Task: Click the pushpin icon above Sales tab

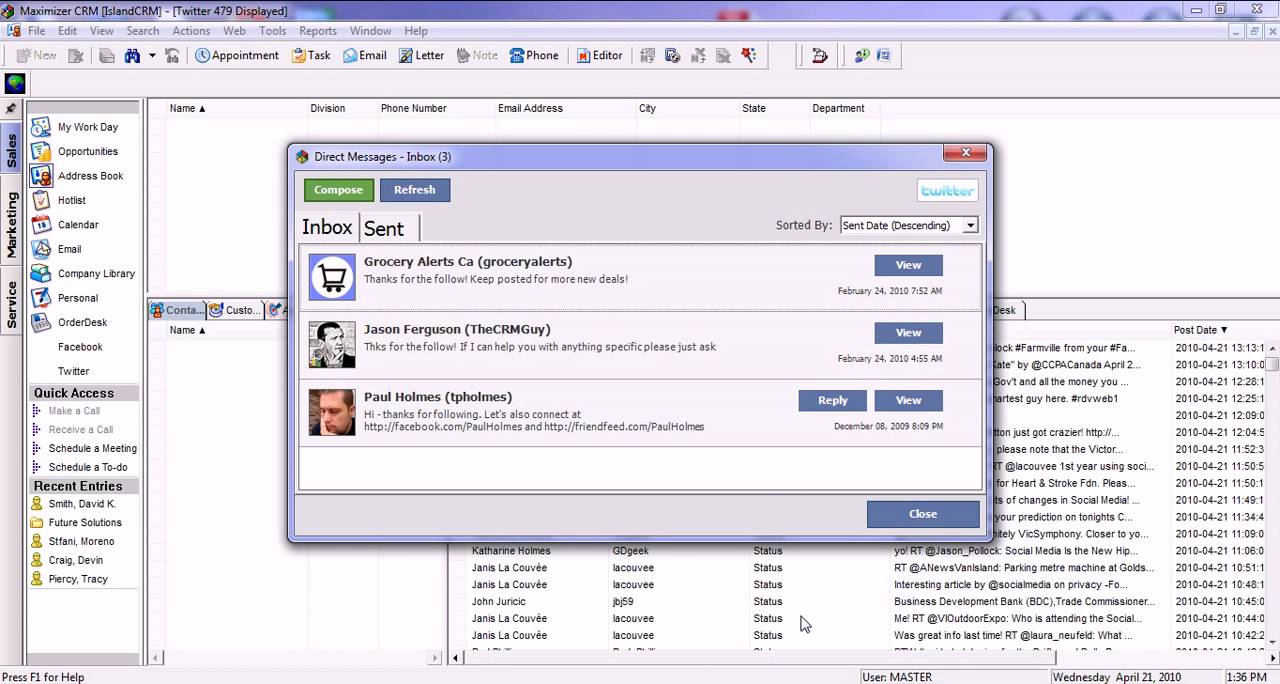Action: pos(11,108)
